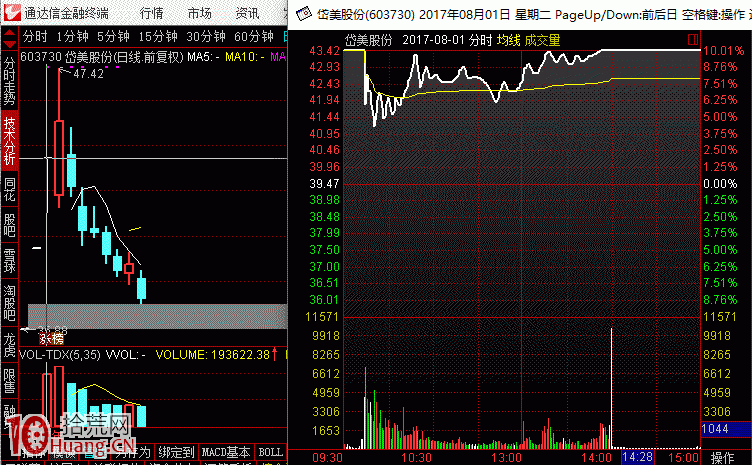
Task: Click the 43.42 limit-up price label
Action: tap(324, 51)
